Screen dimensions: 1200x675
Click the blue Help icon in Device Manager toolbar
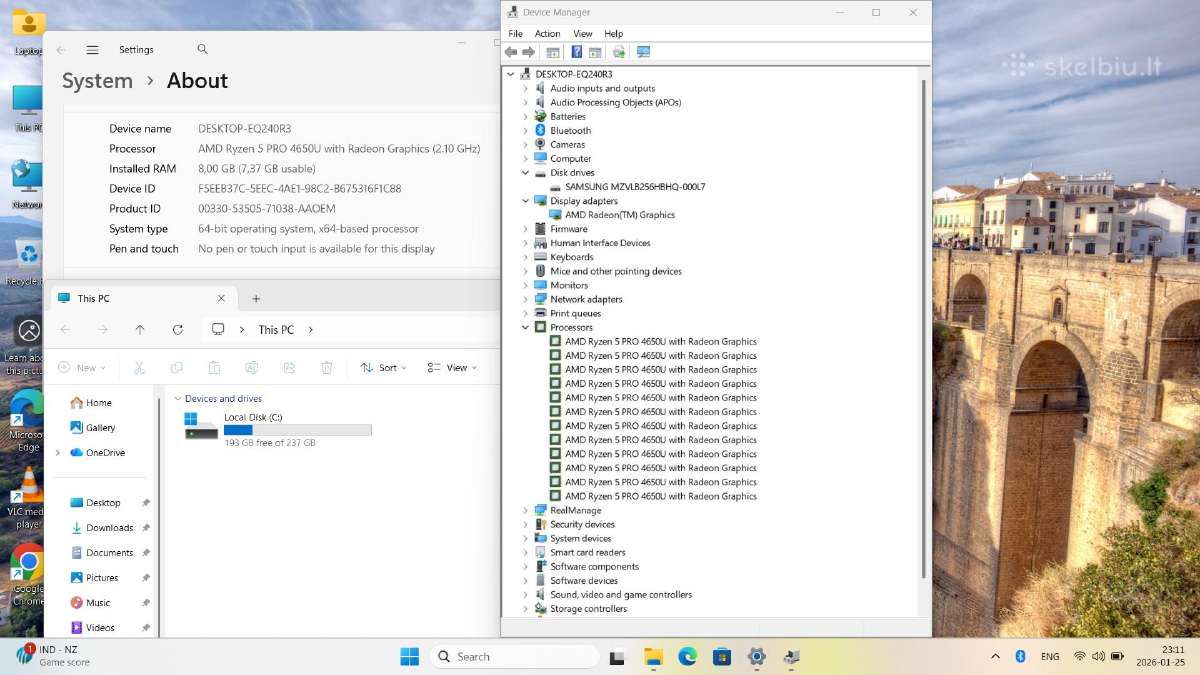pos(576,52)
